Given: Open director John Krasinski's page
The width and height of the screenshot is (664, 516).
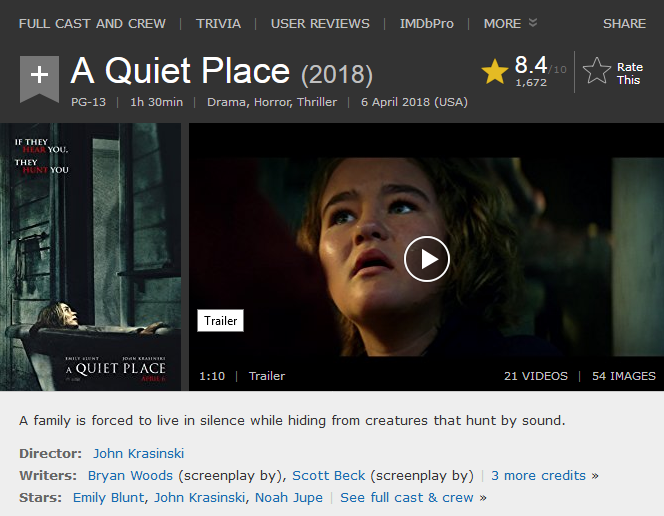Looking at the screenshot, I should (138, 453).
